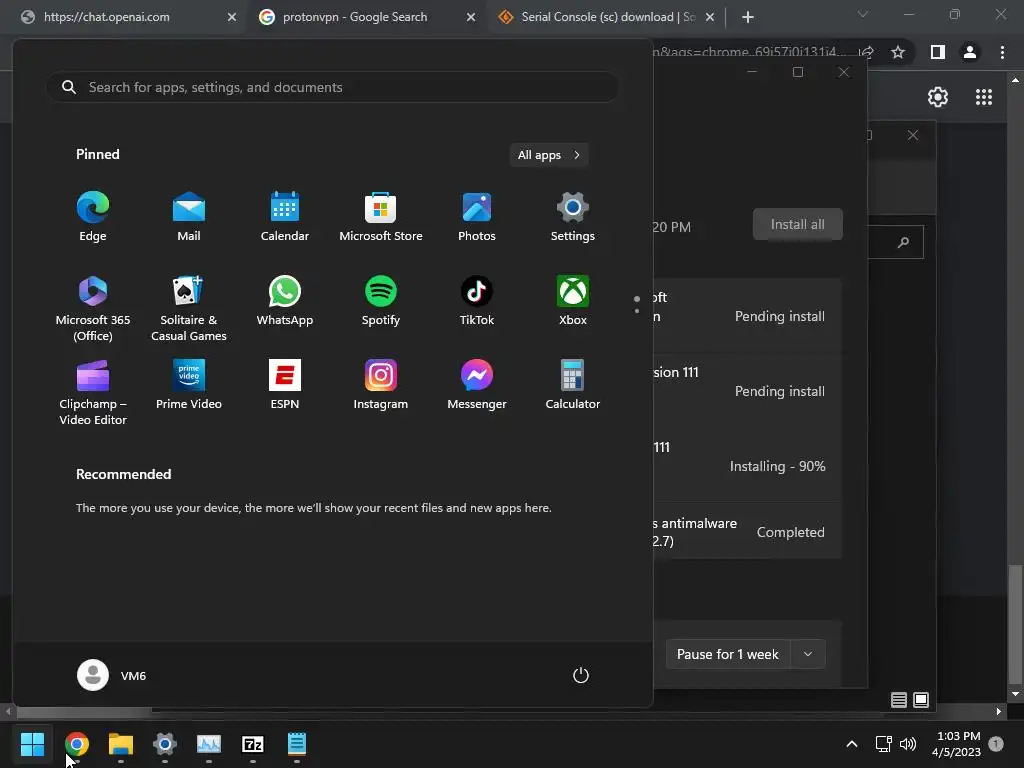Open the VM6 user account menu
This screenshot has width=1024, height=768.
[112, 675]
